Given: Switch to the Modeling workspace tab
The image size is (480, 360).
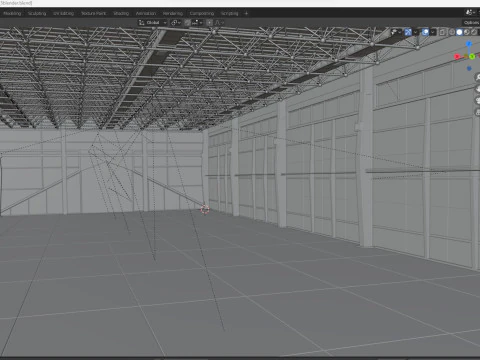Looking at the screenshot, I should tap(12, 13).
